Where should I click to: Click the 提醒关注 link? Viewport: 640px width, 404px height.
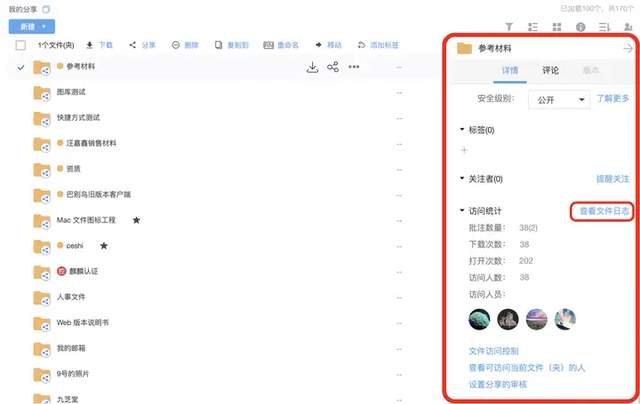coord(613,179)
